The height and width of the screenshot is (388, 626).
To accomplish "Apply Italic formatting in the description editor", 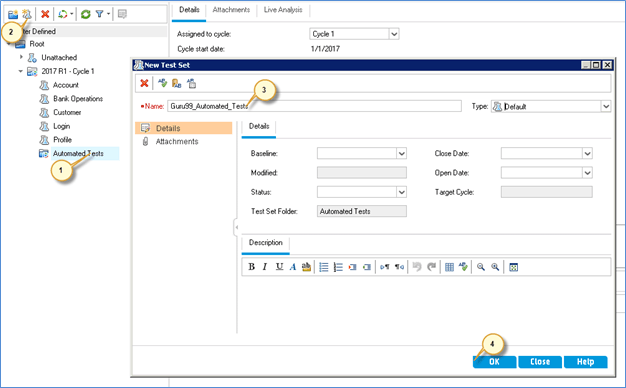I will (264, 267).
